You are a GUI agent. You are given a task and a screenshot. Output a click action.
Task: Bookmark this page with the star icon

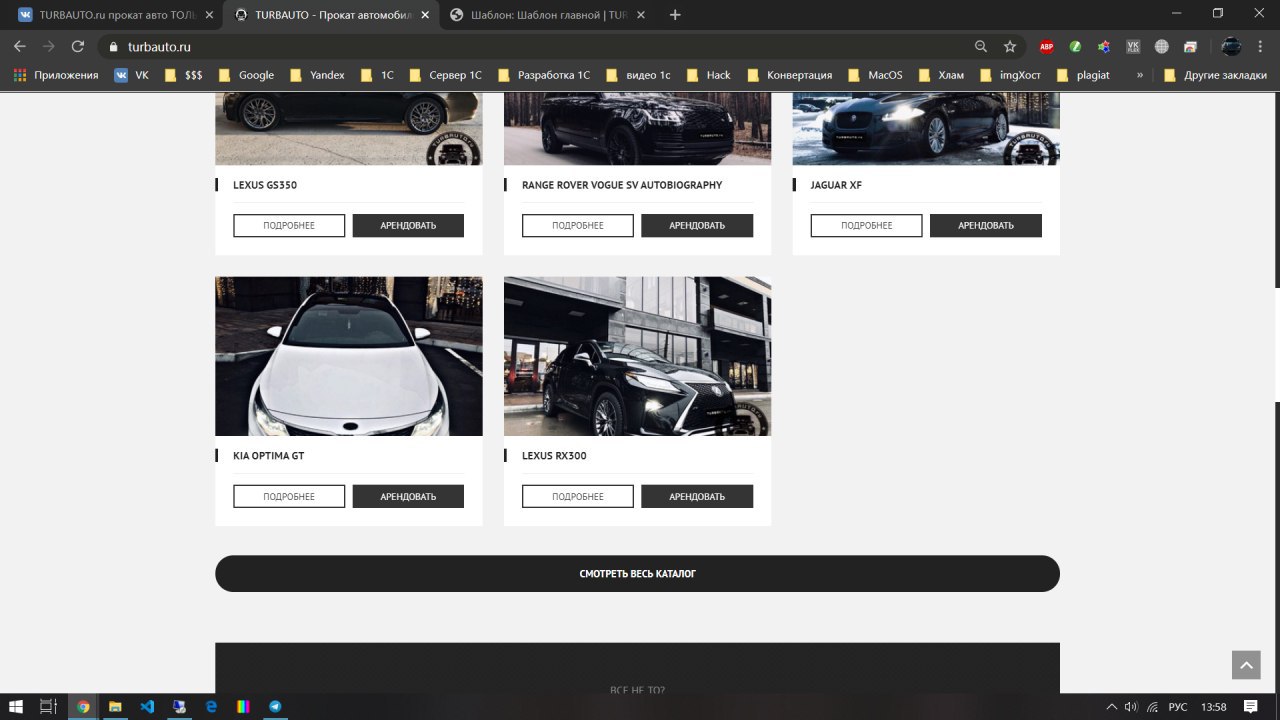[1010, 46]
